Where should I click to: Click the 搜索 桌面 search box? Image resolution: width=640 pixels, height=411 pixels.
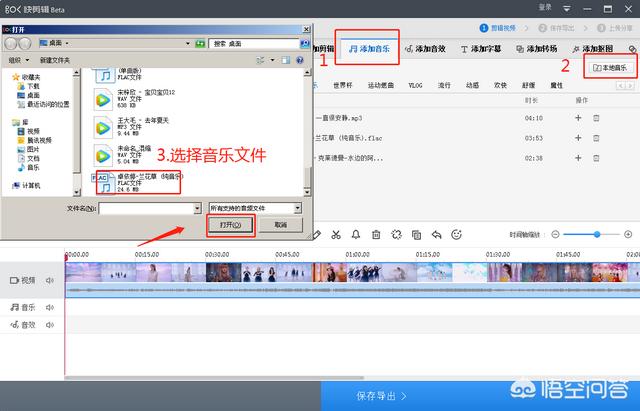254,43
